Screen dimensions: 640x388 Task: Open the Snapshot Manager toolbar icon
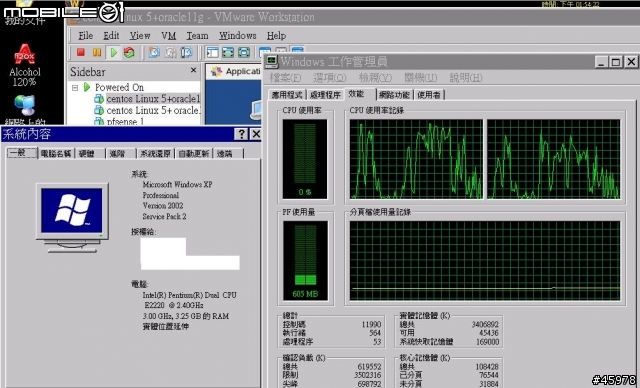click(x=186, y=52)
